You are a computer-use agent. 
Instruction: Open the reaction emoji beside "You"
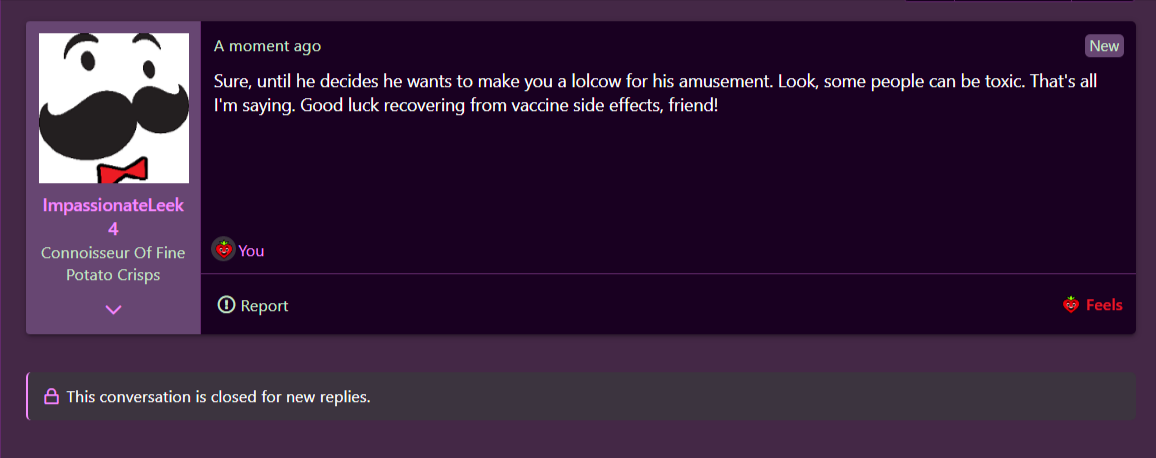223,250
